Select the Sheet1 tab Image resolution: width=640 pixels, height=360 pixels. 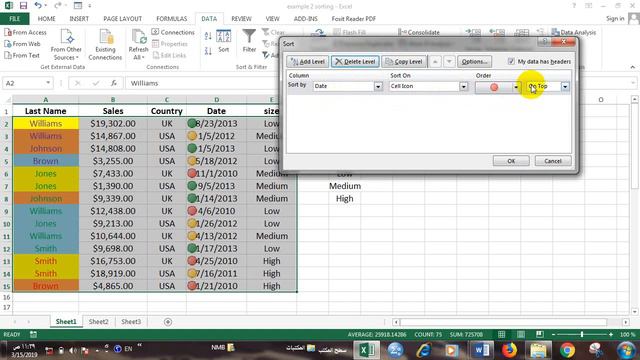click(66, 322)
